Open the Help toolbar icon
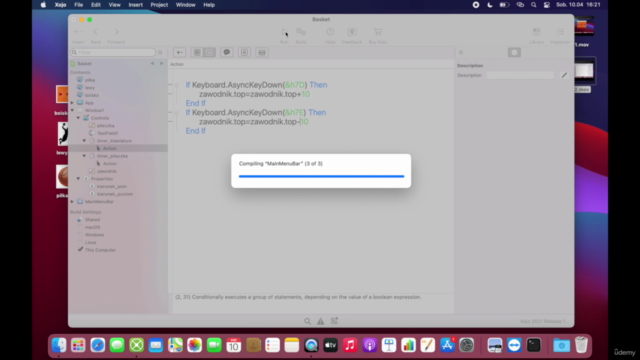Screen dimensions: 640x360 point(330,32)
